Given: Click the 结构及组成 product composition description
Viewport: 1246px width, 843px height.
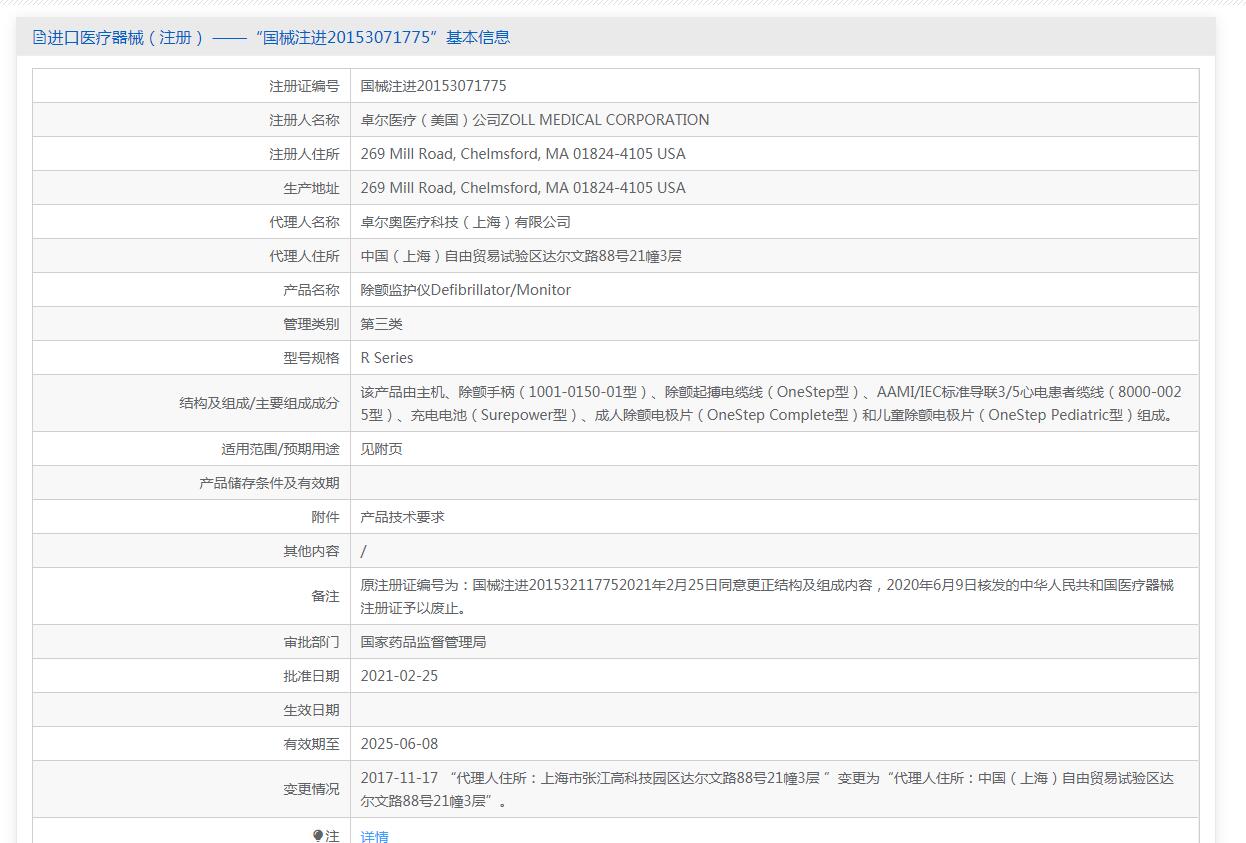Looking at the screenshot, I should 770,403.
